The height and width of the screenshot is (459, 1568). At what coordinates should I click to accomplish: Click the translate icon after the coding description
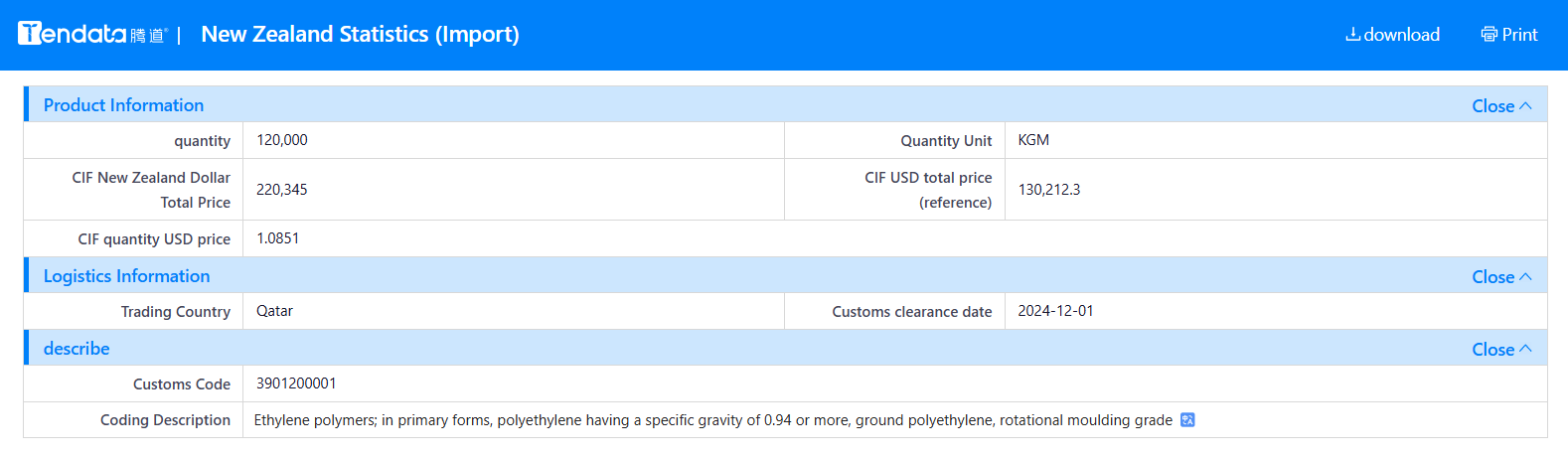pyautogui.click(x=1187, y=420)
